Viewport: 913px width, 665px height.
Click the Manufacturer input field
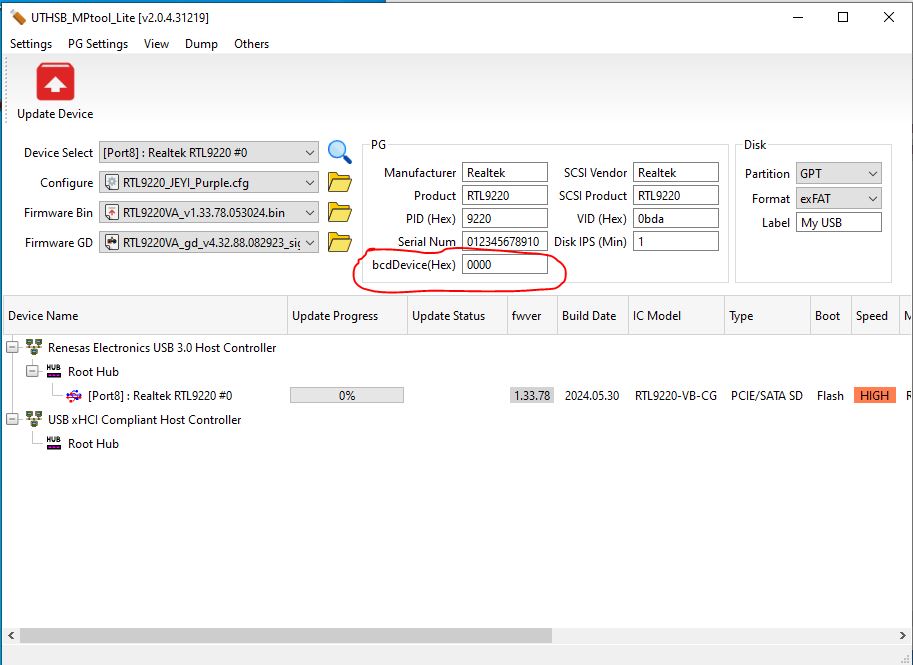505,172
